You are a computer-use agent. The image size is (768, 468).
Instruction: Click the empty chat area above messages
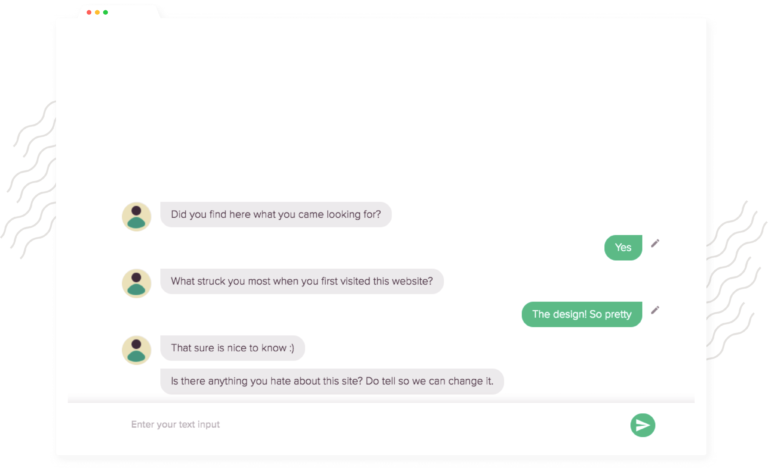pyautogui.click(x=381, y=108)
